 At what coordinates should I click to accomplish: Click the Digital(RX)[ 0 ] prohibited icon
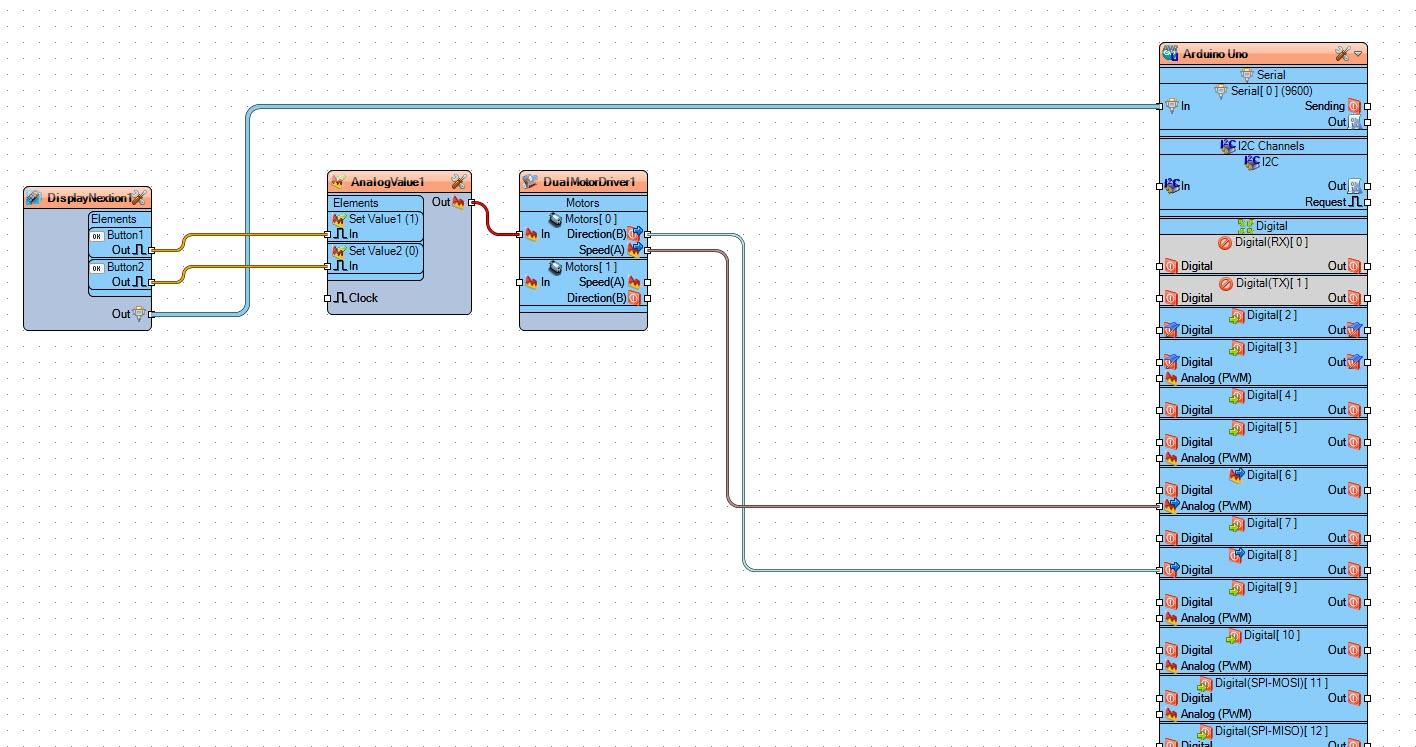point(1225,242)
